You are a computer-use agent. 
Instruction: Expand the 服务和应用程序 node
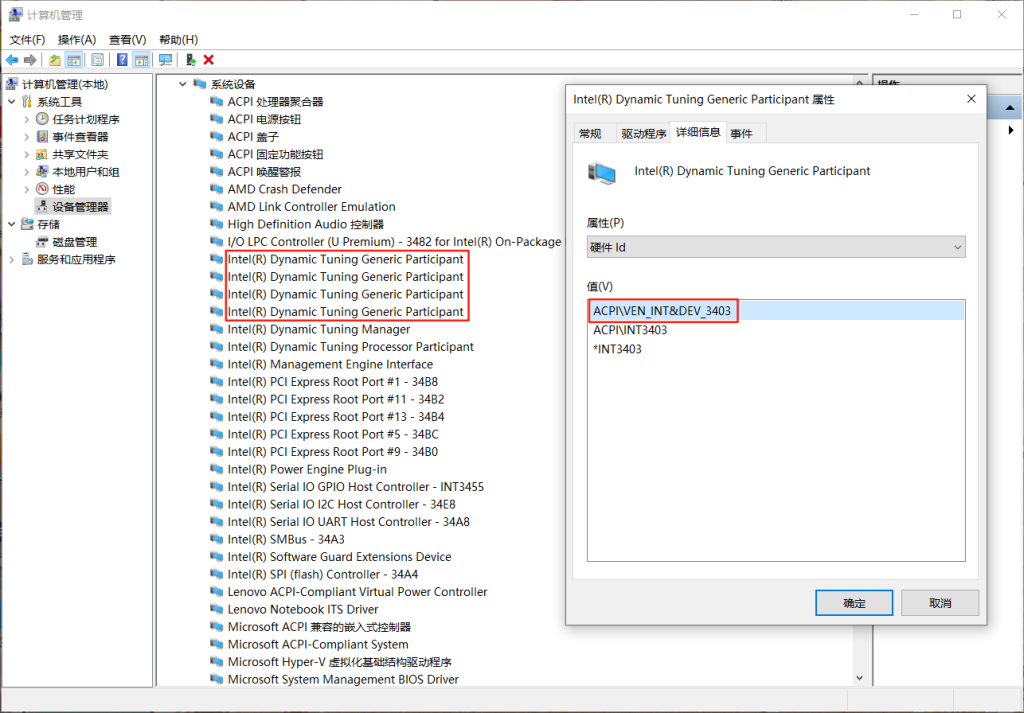point(12,259)
